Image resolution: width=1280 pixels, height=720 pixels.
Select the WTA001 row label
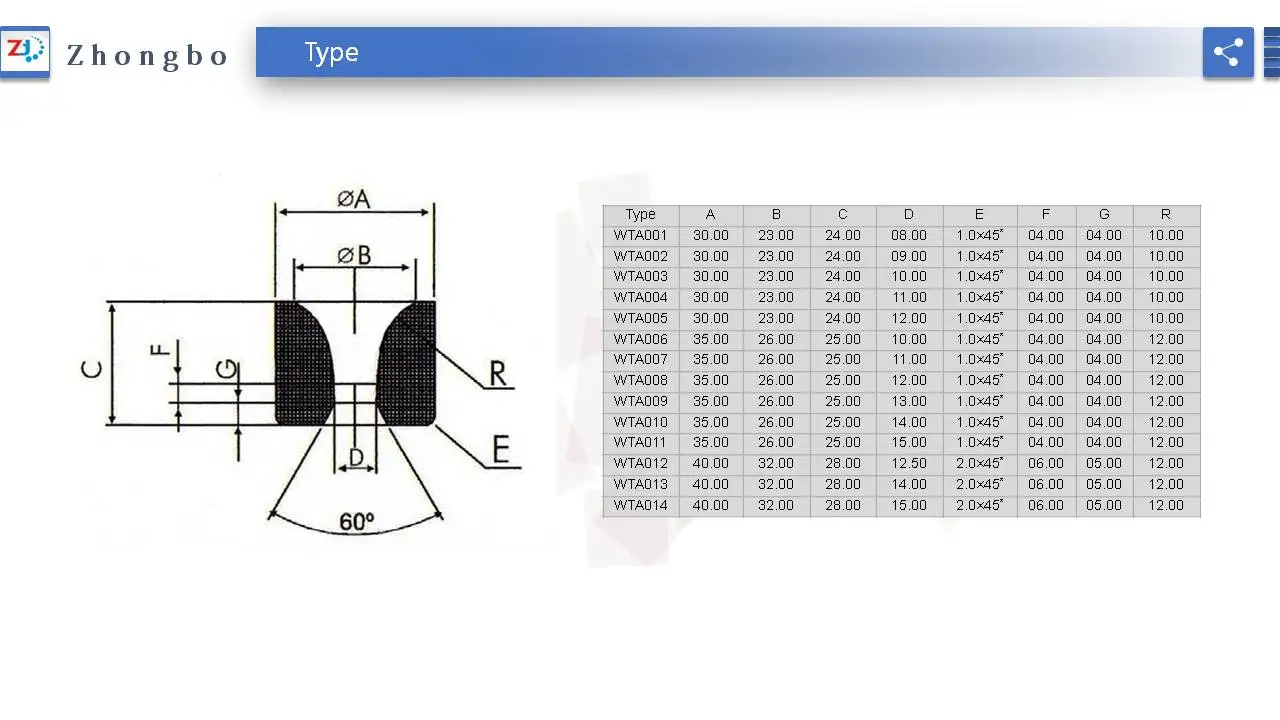[x=640, y=235]
